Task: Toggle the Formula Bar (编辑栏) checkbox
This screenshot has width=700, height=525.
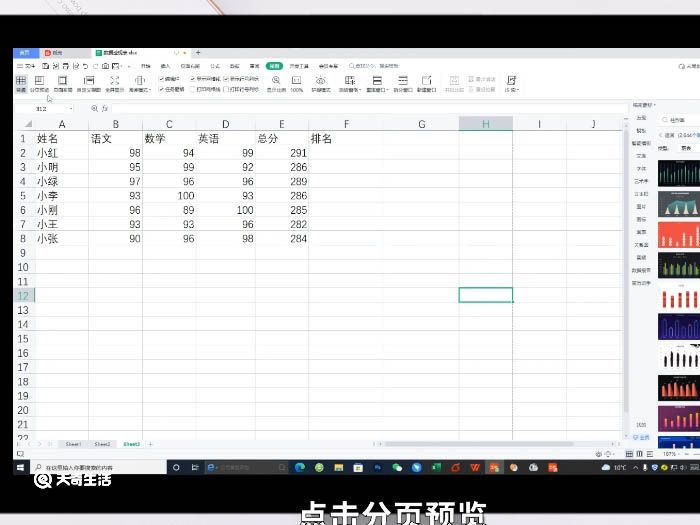Action: coord(169,79)
